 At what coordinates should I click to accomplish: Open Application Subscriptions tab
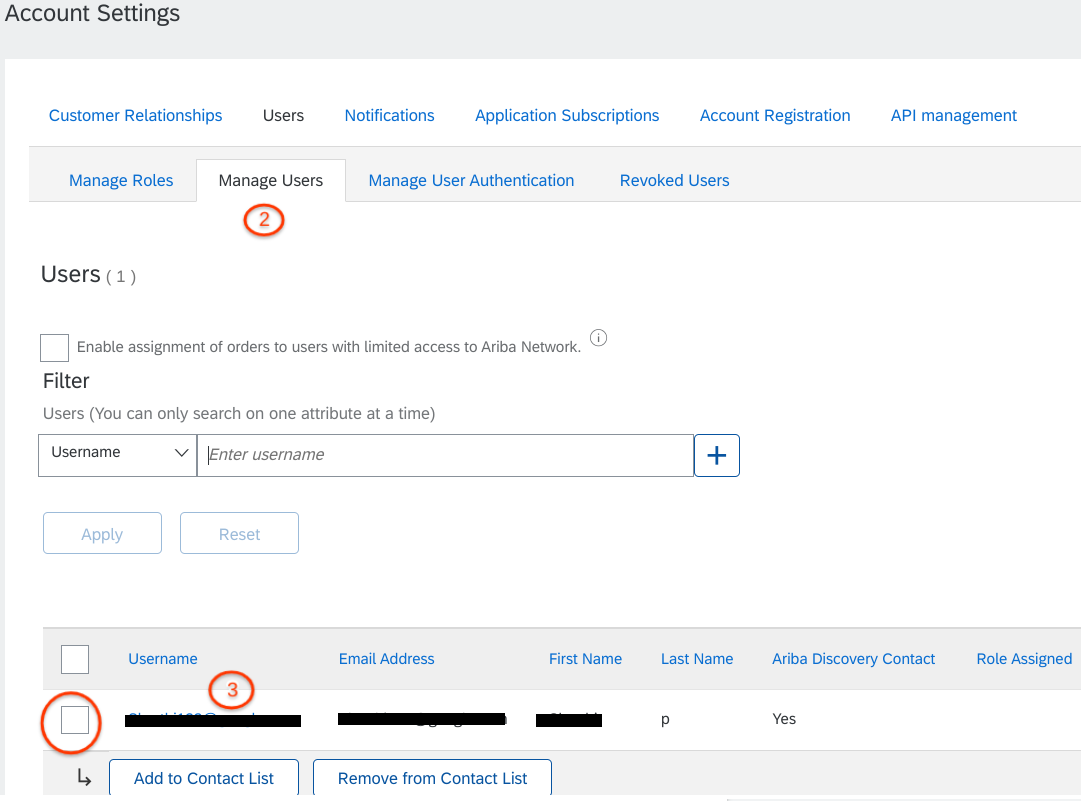tap(567, 115)
